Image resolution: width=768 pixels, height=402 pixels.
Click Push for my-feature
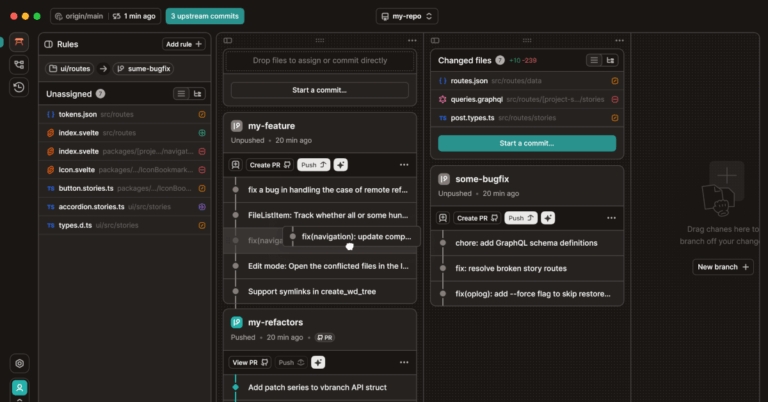(x=313, y=165)
